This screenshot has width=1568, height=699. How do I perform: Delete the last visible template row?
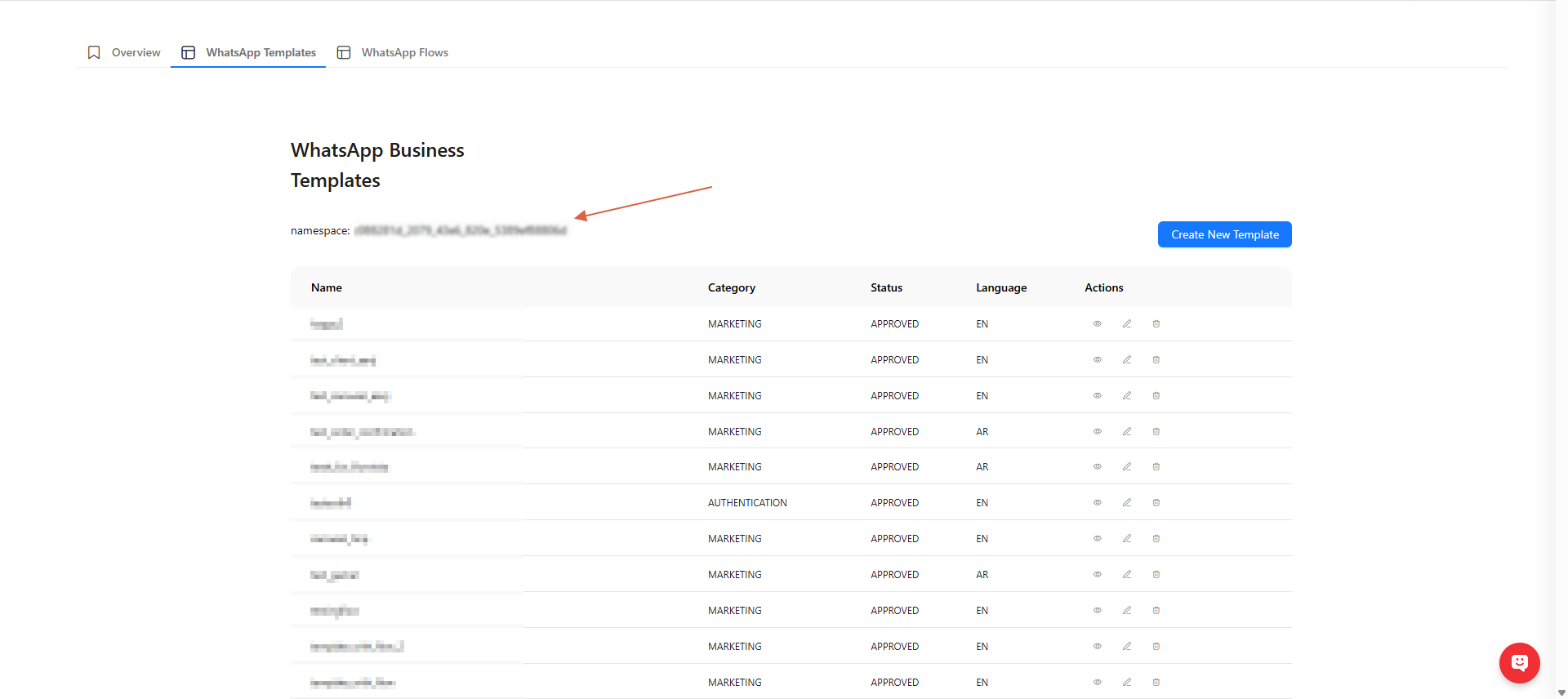[x=1156, y=683]
